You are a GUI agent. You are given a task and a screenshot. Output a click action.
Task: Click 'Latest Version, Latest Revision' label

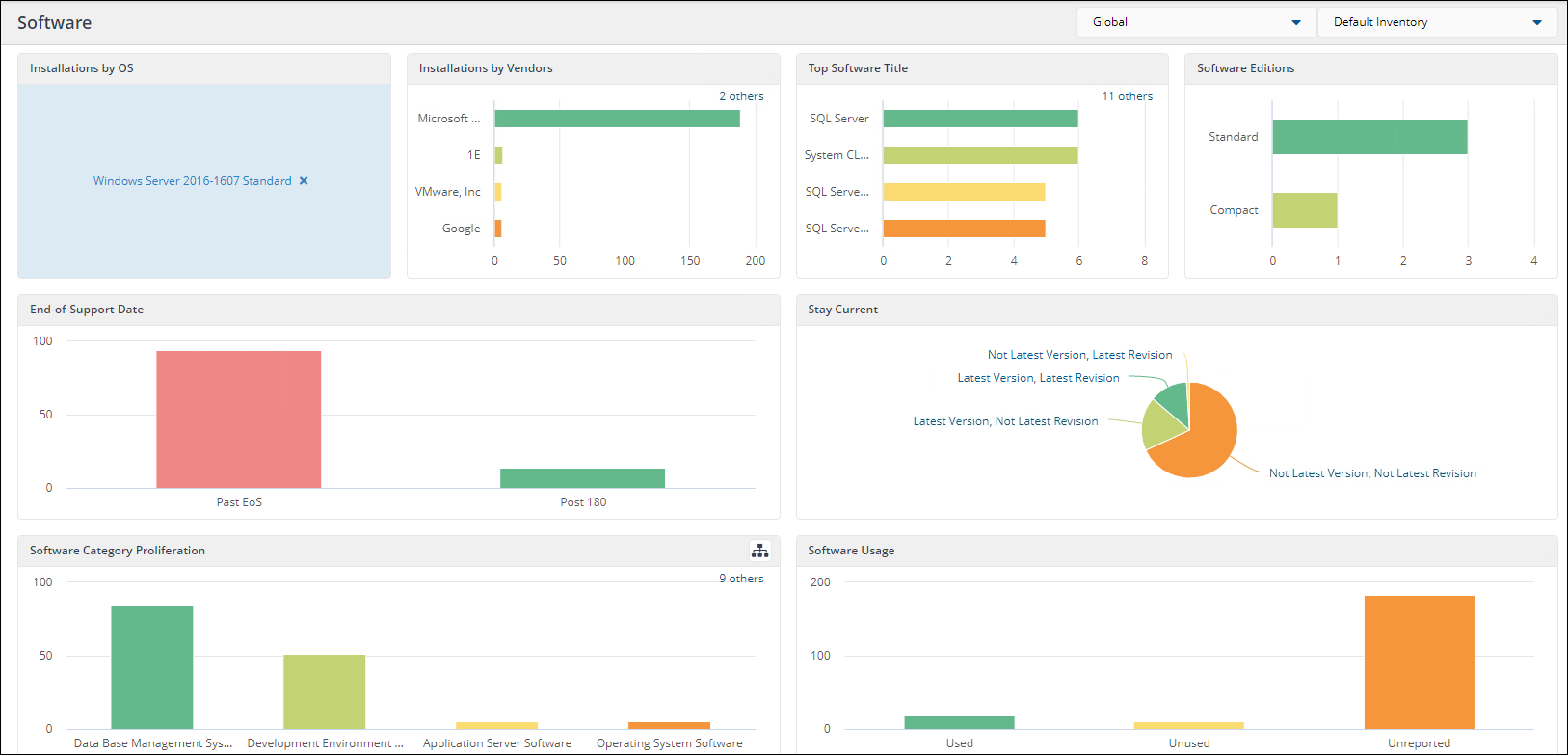pos(1038,378)
